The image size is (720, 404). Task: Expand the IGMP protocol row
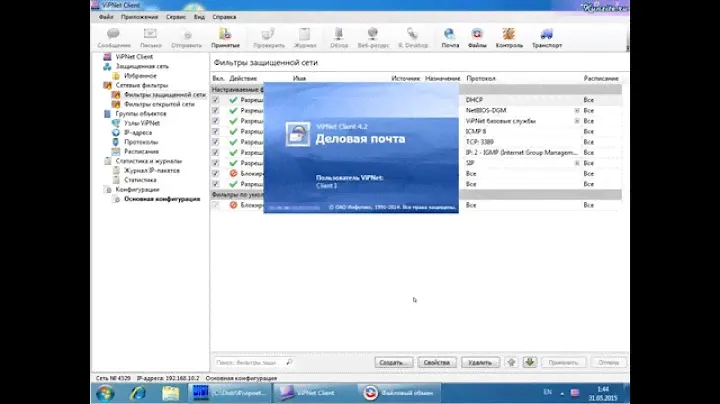[x=576, y=153]
